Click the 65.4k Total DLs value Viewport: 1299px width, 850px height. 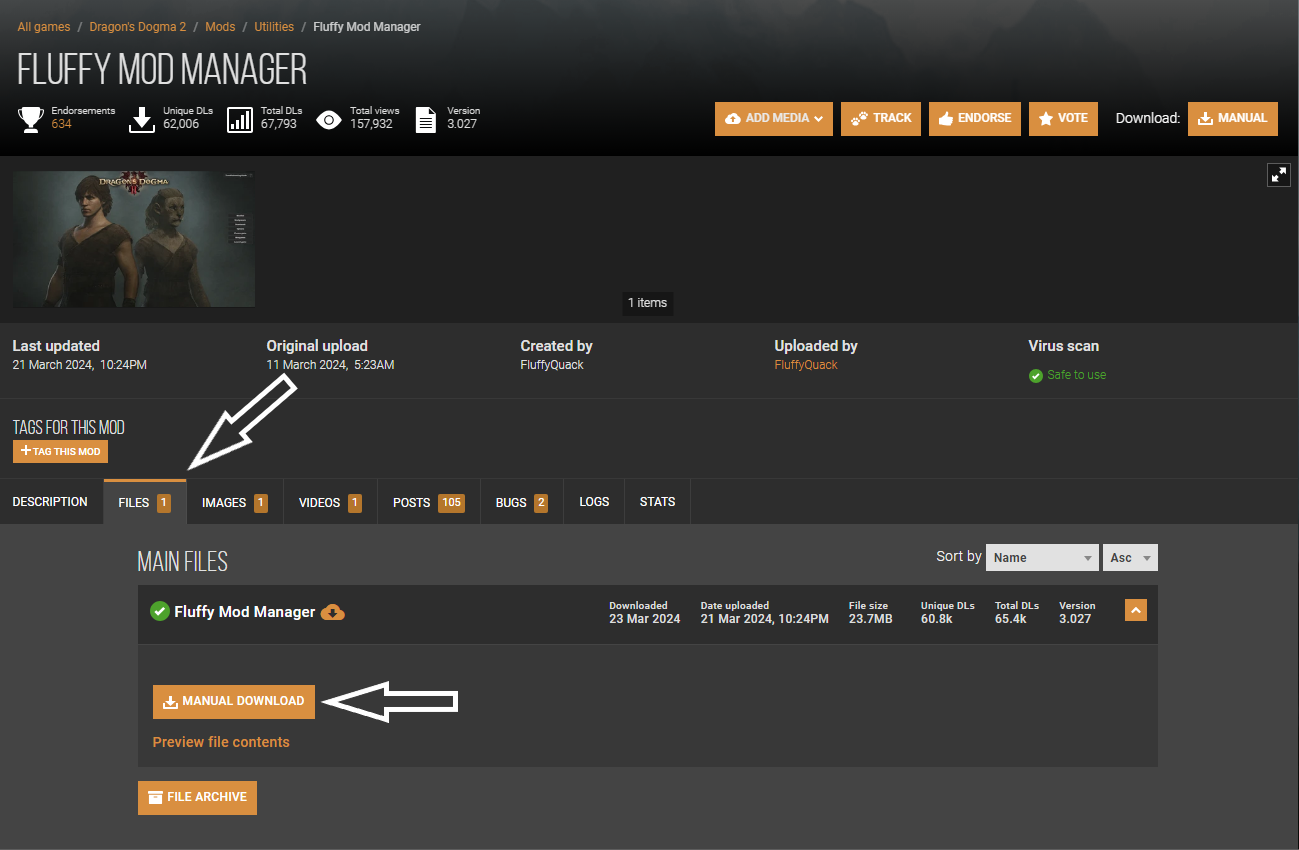pyautogui.click(x=1011, y=619)
